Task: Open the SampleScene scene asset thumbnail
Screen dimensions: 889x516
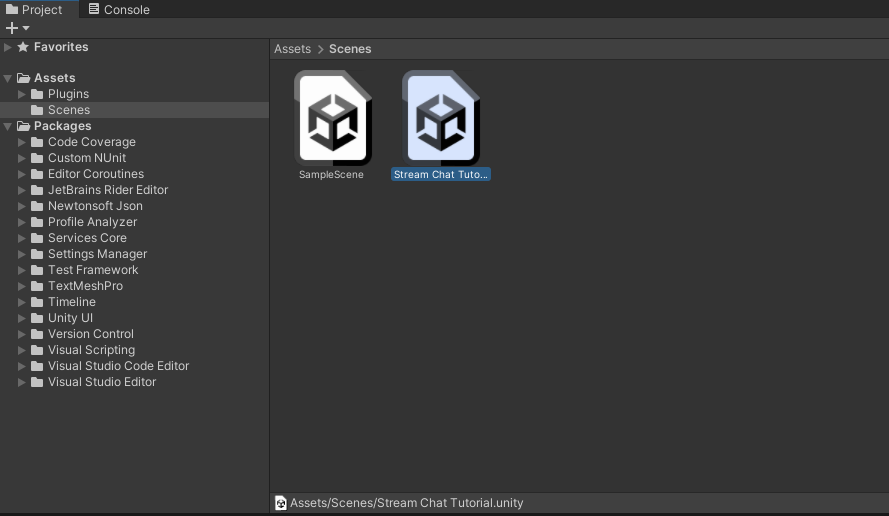Action: tap(333, 118)
